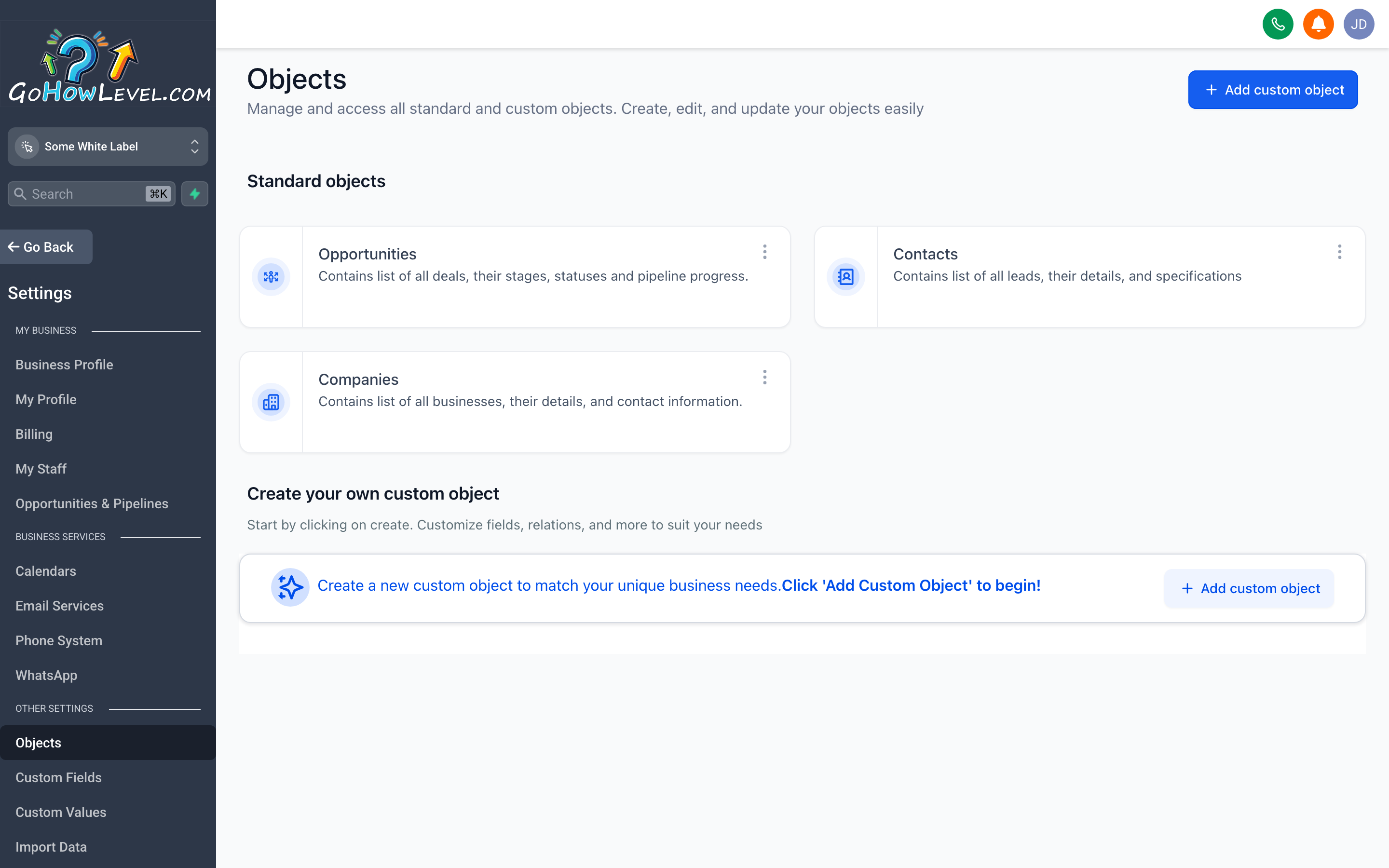Click the Some White Label account icon
Image resolution: width=1389 pixels, height=868 pixels.
pos(27,147)
